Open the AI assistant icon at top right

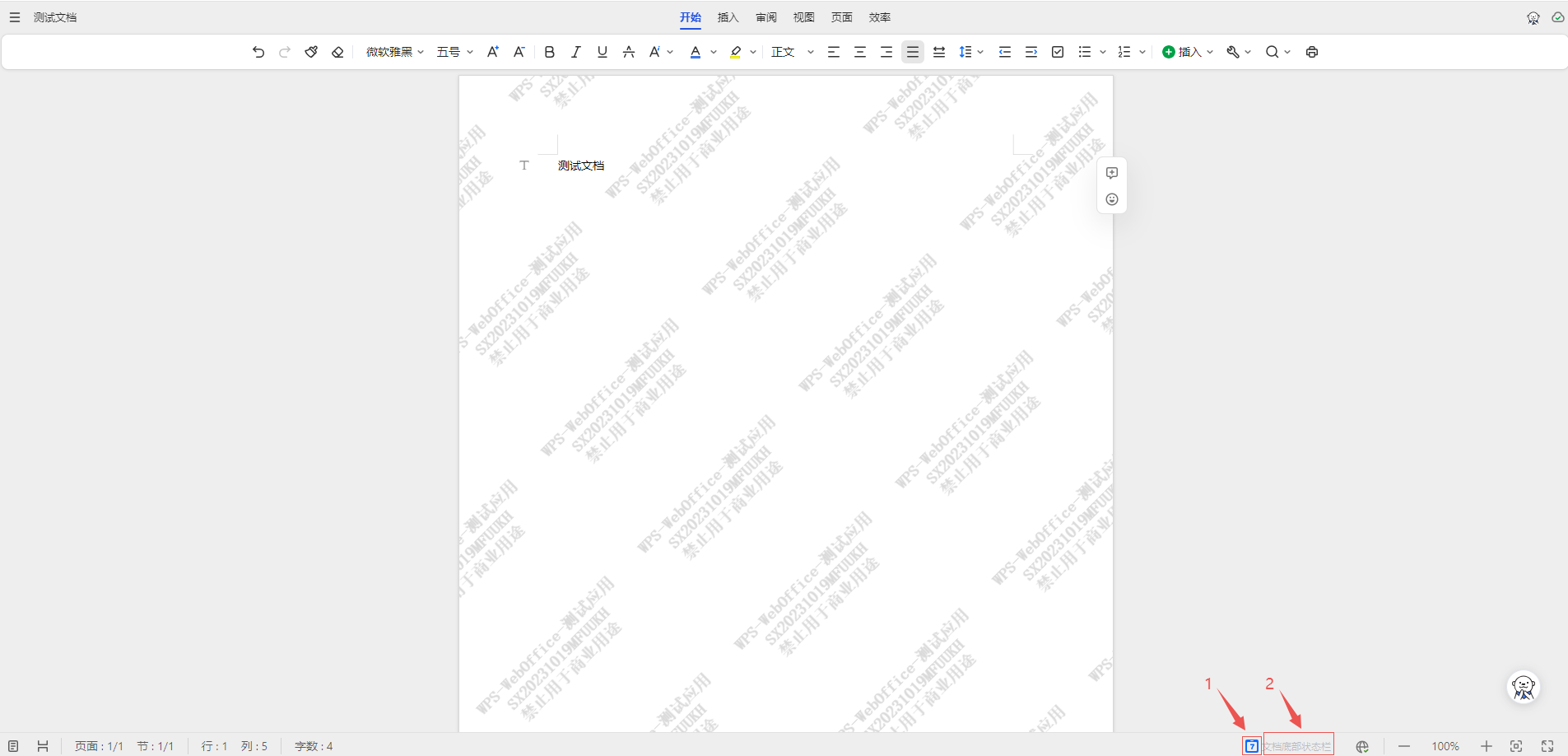pyautogui.click(x=1533, y=17)
